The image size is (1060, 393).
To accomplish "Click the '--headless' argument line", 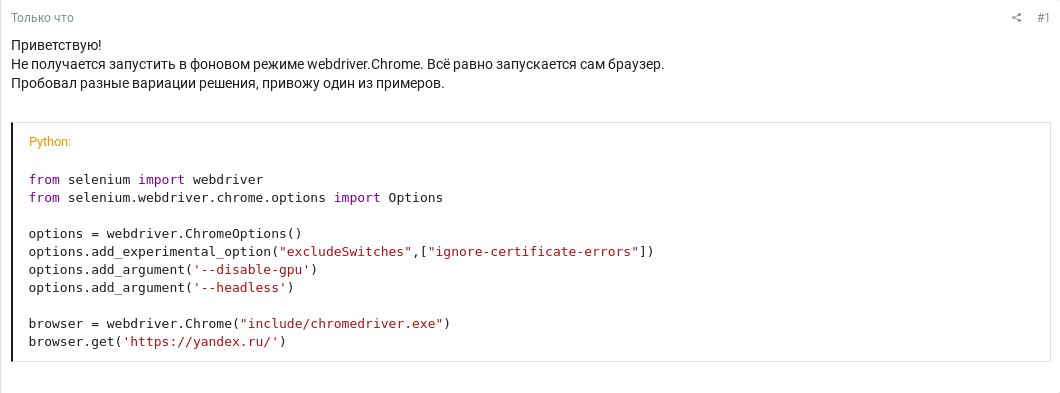I will pos(162,287).
